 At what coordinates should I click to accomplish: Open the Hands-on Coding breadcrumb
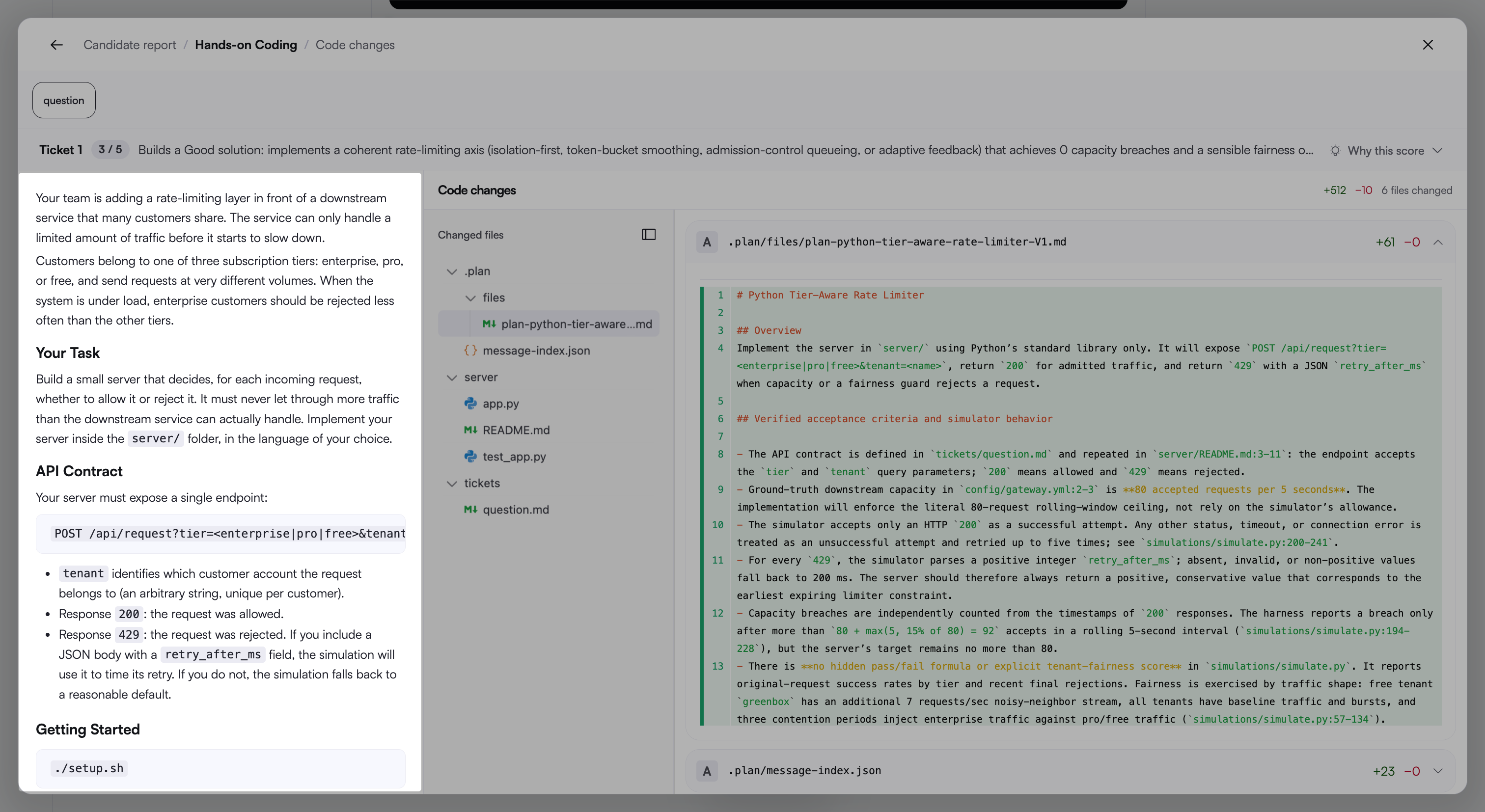(246, 45)
